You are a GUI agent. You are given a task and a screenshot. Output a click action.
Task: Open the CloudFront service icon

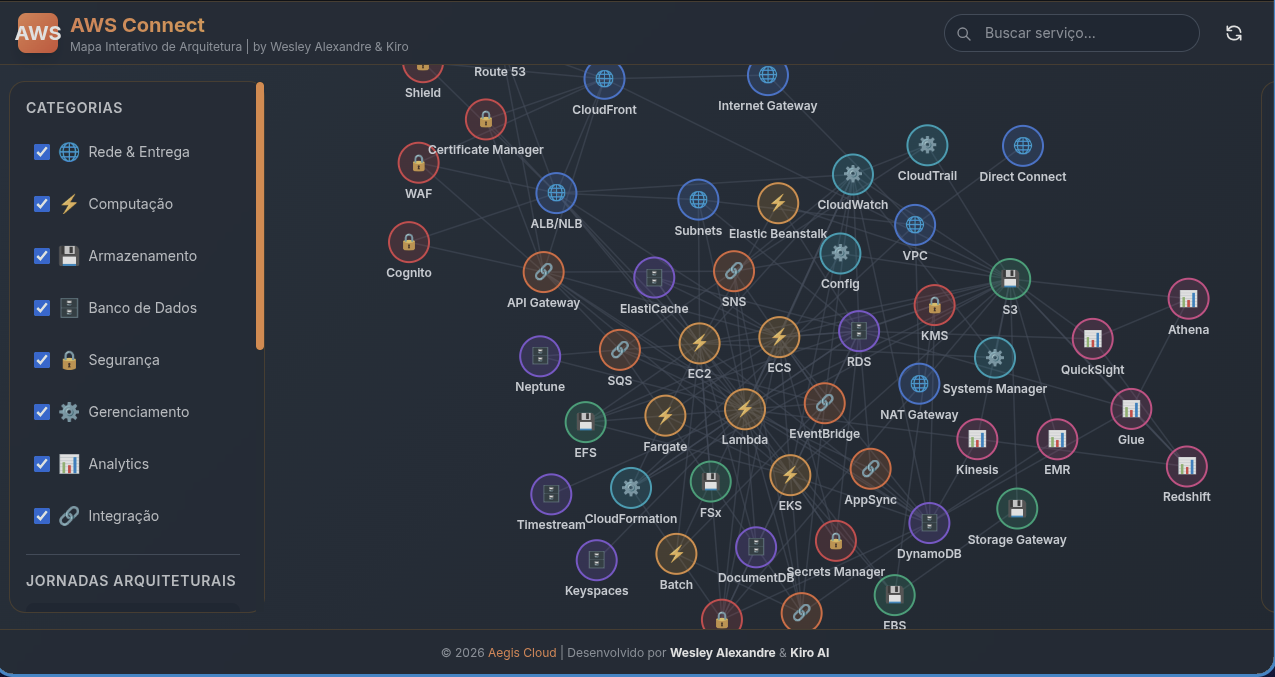(604, 79)
